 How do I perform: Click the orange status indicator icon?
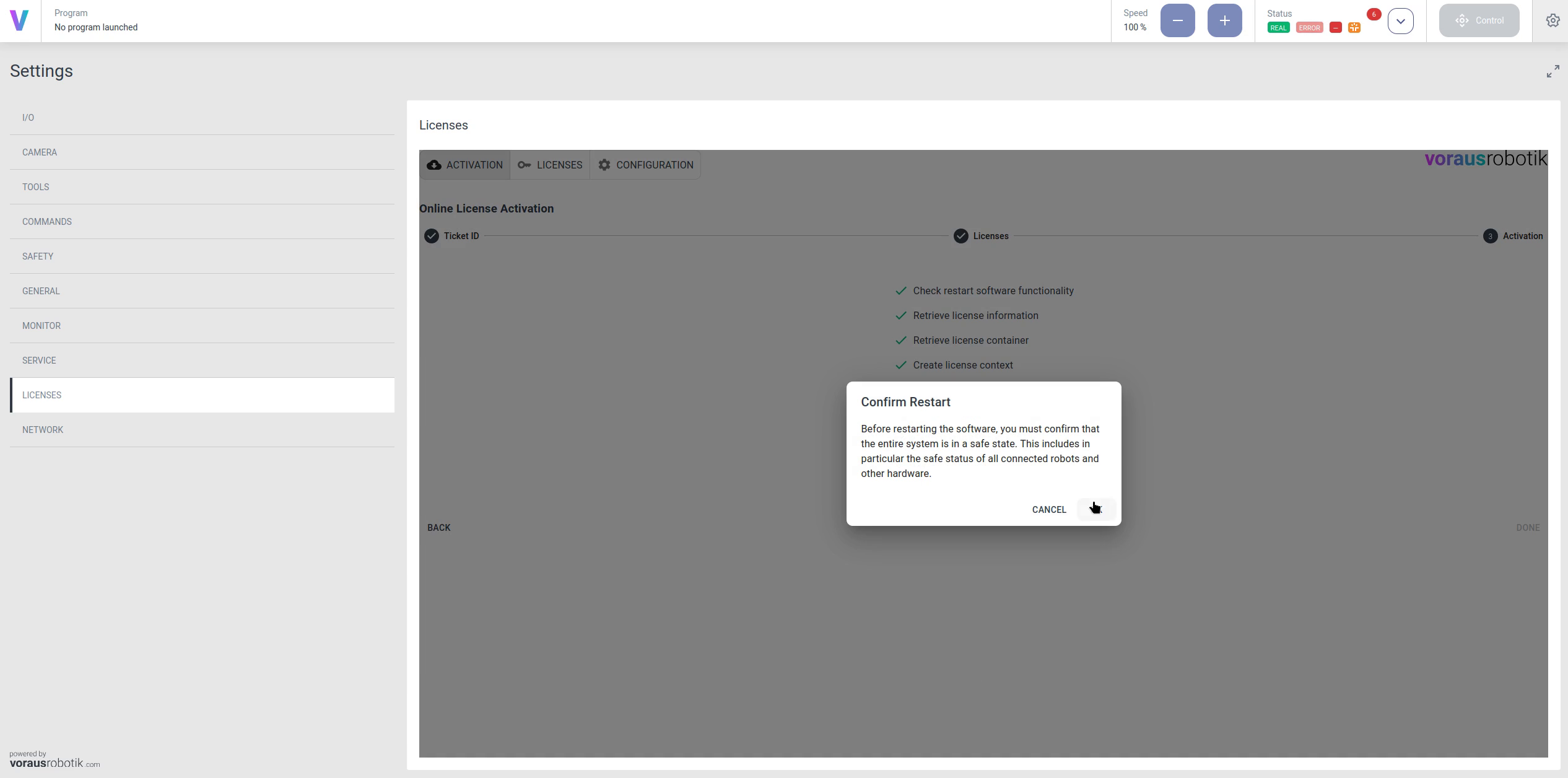tap(1354, 28)
